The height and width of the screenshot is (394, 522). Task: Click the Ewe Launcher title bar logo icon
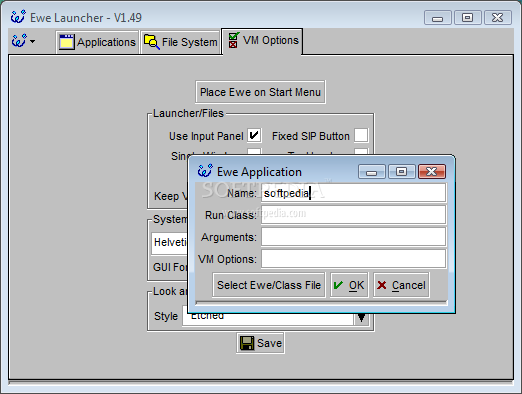point(18,17)
